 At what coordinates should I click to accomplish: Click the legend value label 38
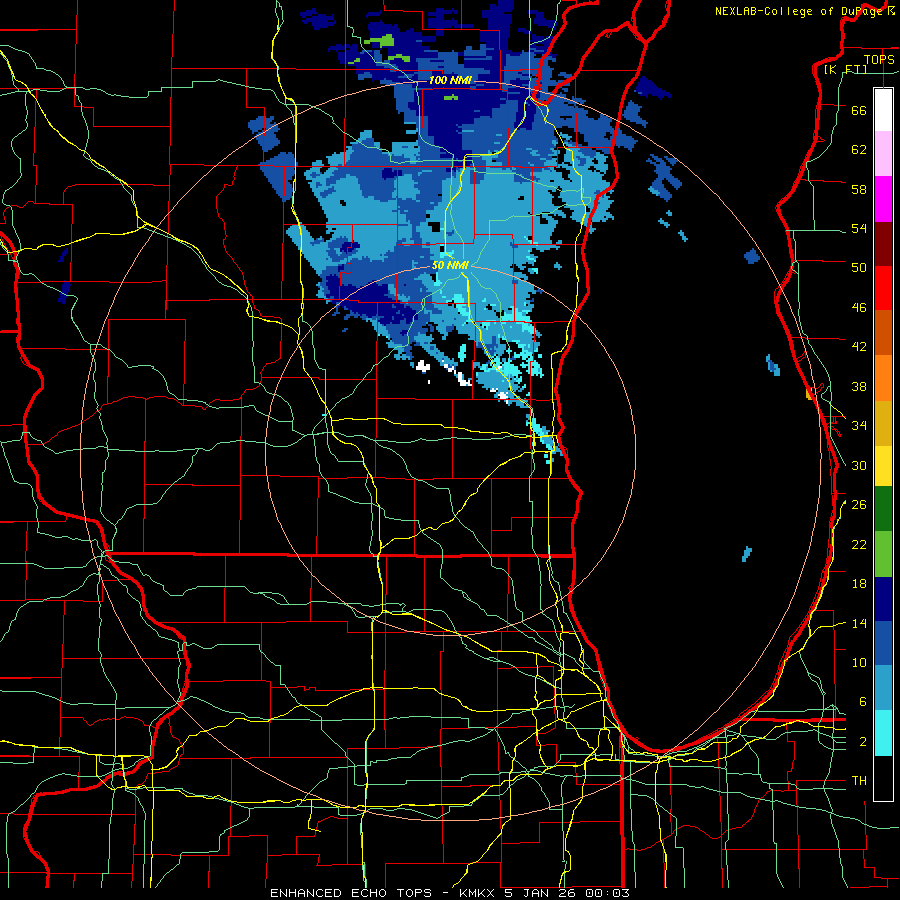pyautogui.click(x=859, y=386)
